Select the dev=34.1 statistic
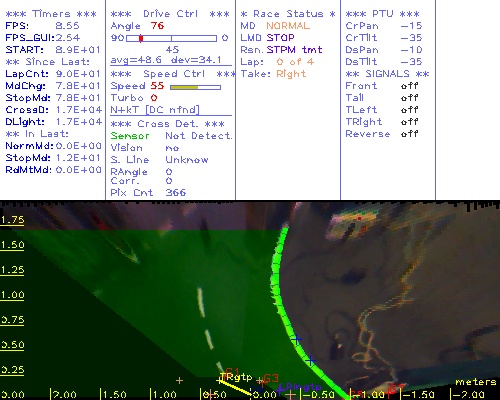Viewport: 500px width, 400px height. tap(196, 60)
